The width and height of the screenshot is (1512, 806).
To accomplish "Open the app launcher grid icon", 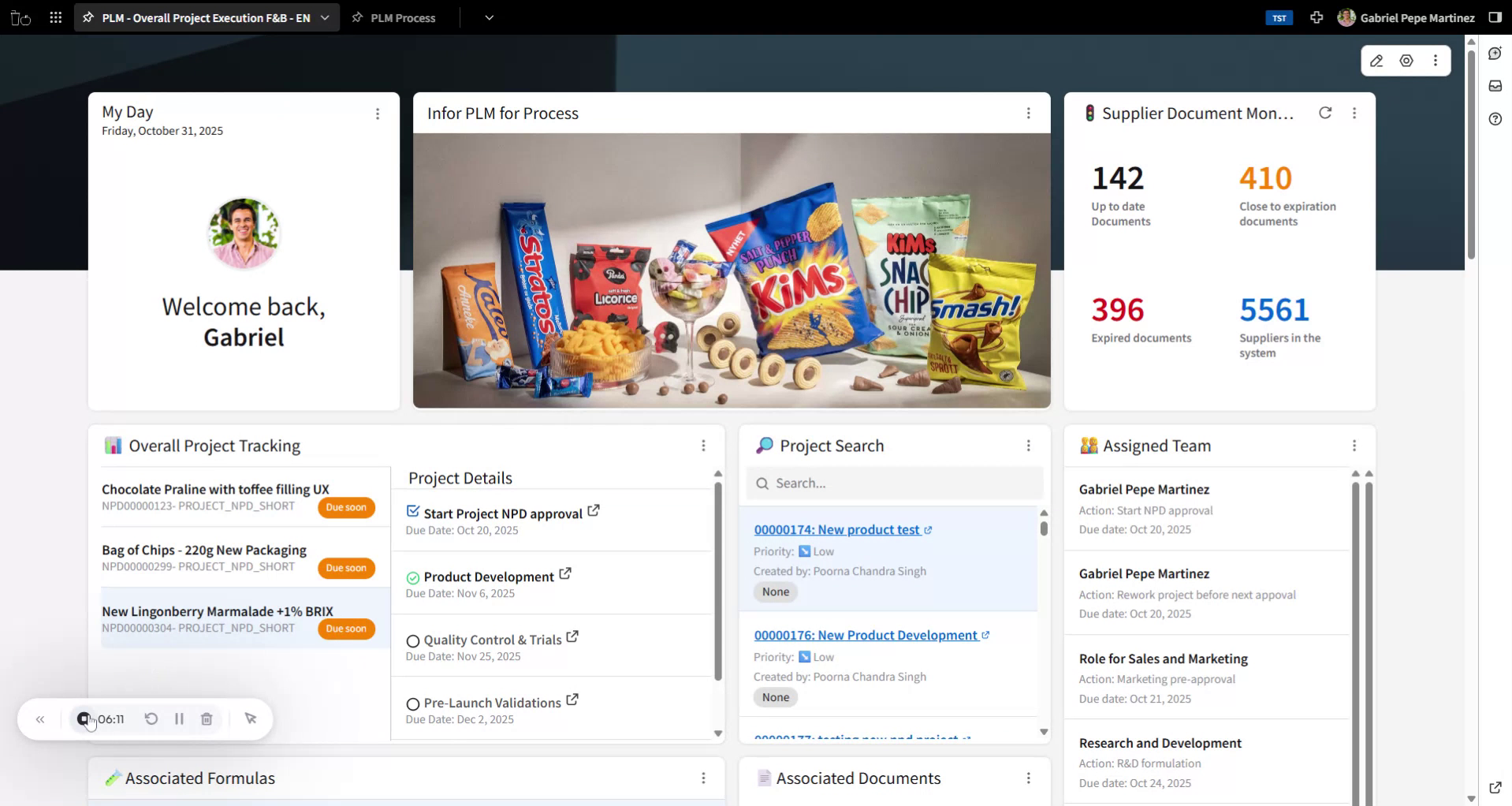I will click(x=55, y=17).
